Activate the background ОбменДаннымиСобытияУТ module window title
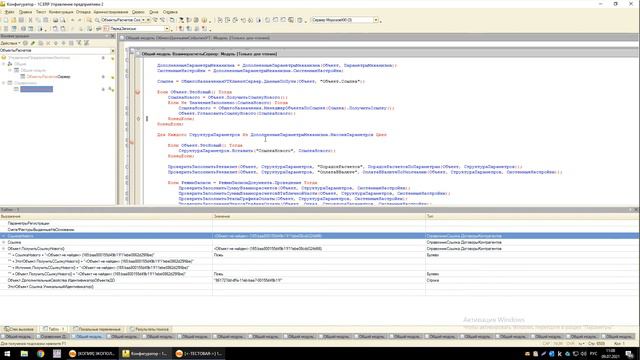This screenshot has width=640, height=360. 198,38
